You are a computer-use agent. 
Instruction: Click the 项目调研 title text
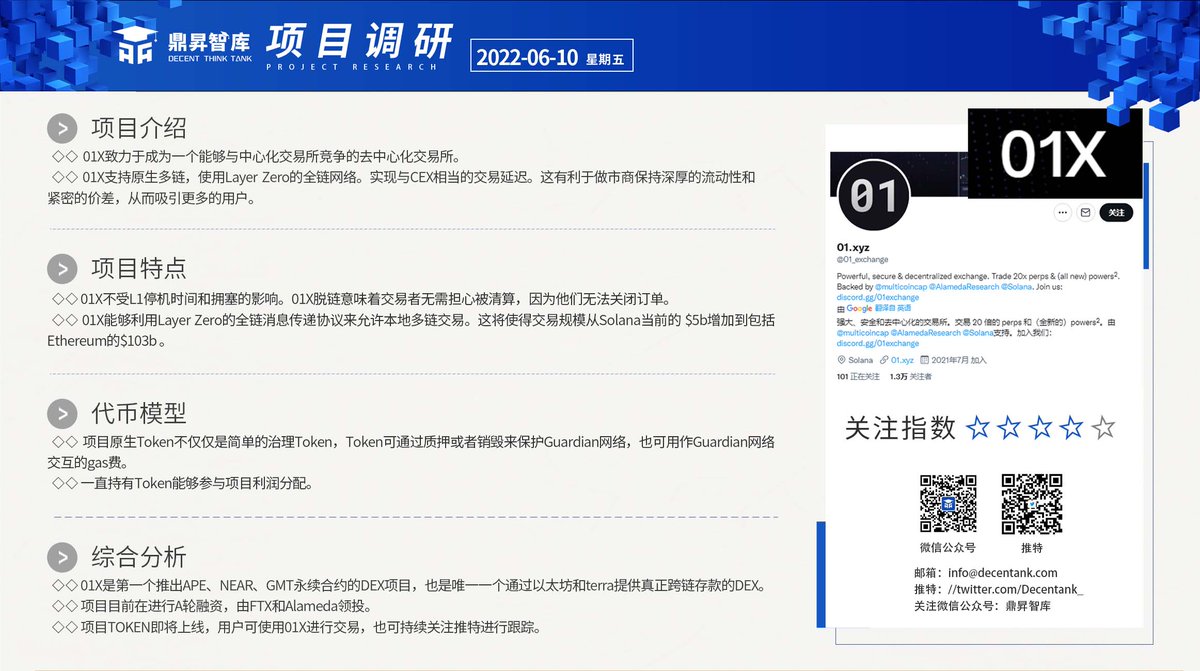click(x=360, y=41)
